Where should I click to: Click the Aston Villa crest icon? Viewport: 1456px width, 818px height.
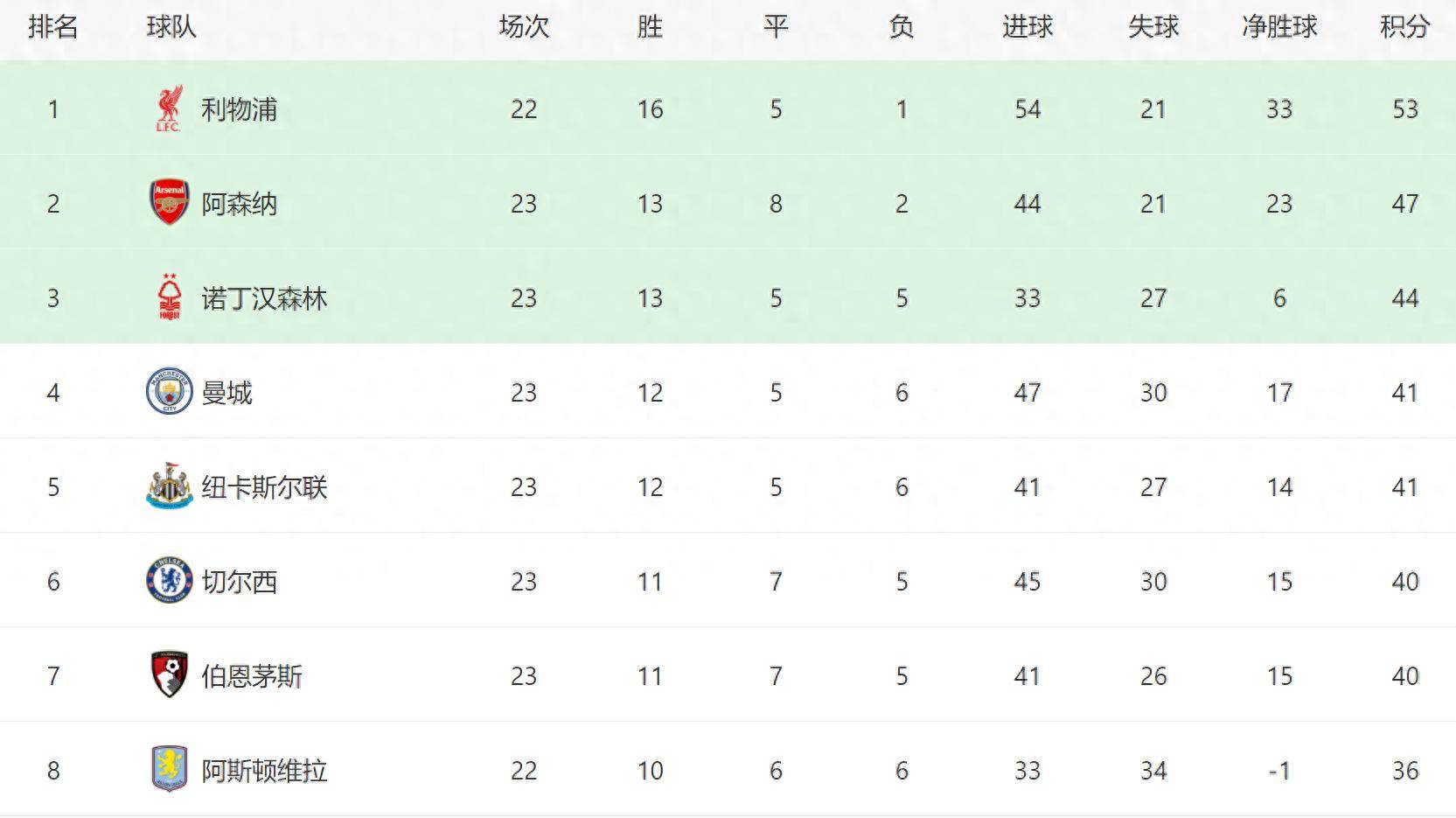[169, 770]
